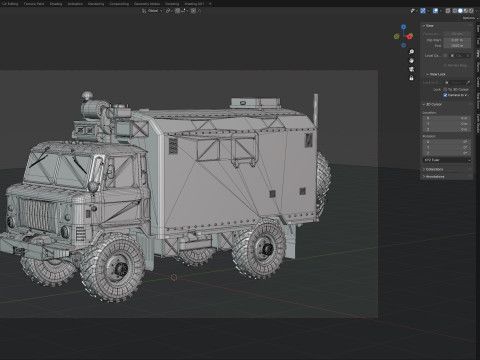480x360 pixels.
Task: Open the Compositing workspace tab
Action: [x=119, y=4]
